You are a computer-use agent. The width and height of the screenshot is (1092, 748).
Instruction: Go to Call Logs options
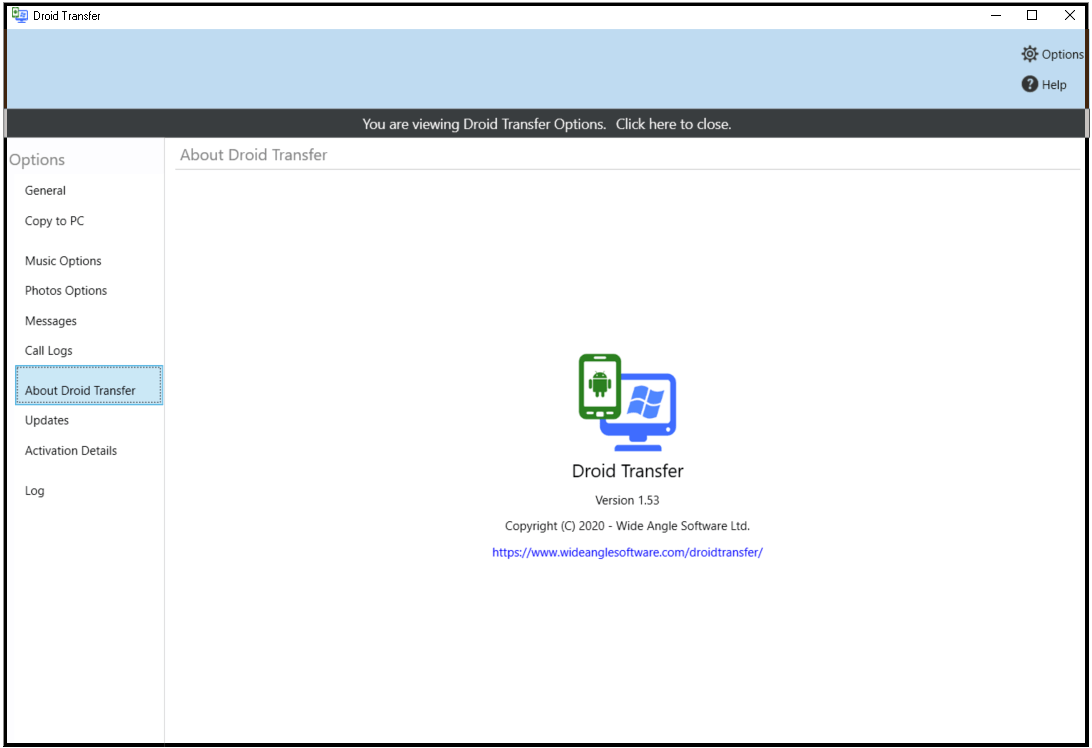coord(49,350)
